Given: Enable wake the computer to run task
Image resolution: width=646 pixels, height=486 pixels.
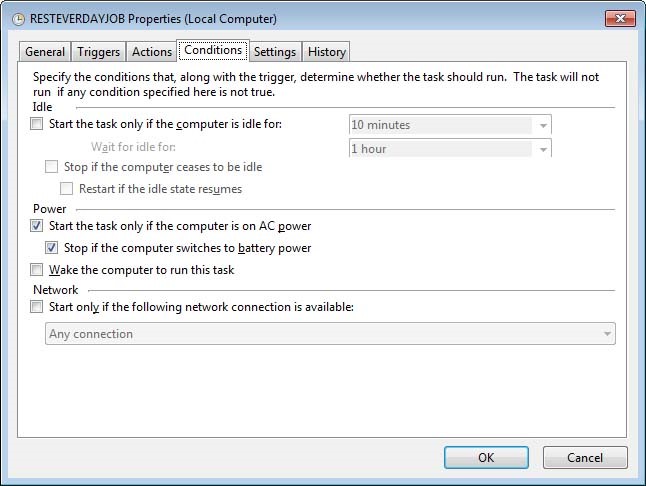Looking at the screenshot, I should (x=37, y=270).
